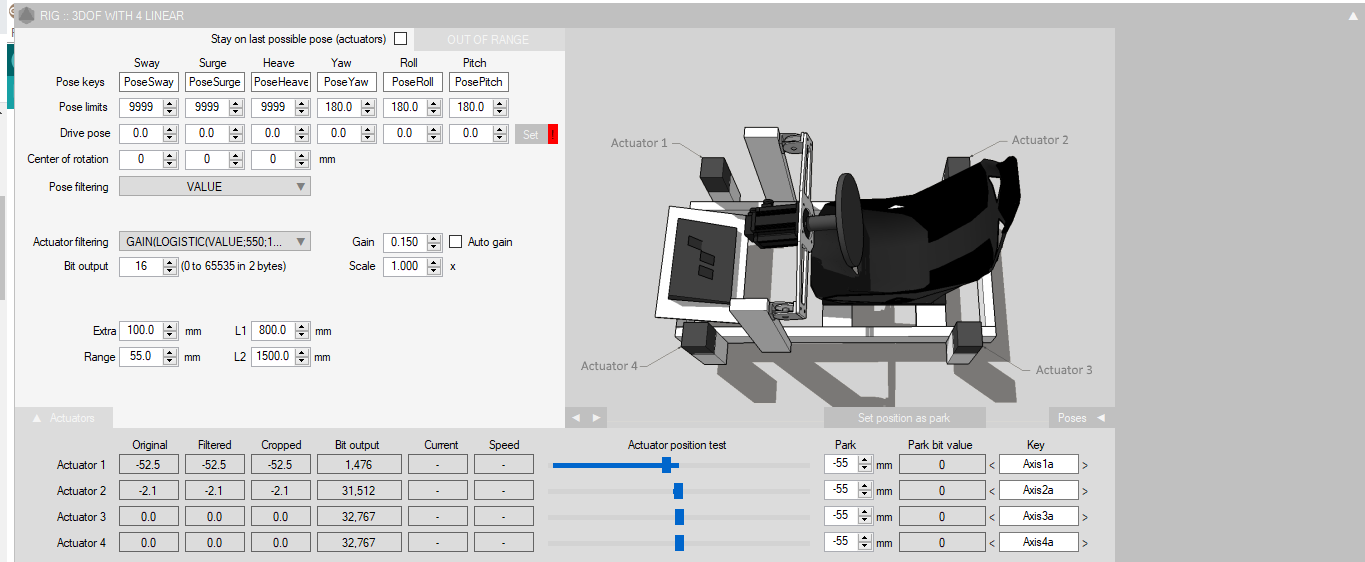The image size is (1365, 562).
Task: Click the rig cube icon in title bar
Action: (26, 15)
